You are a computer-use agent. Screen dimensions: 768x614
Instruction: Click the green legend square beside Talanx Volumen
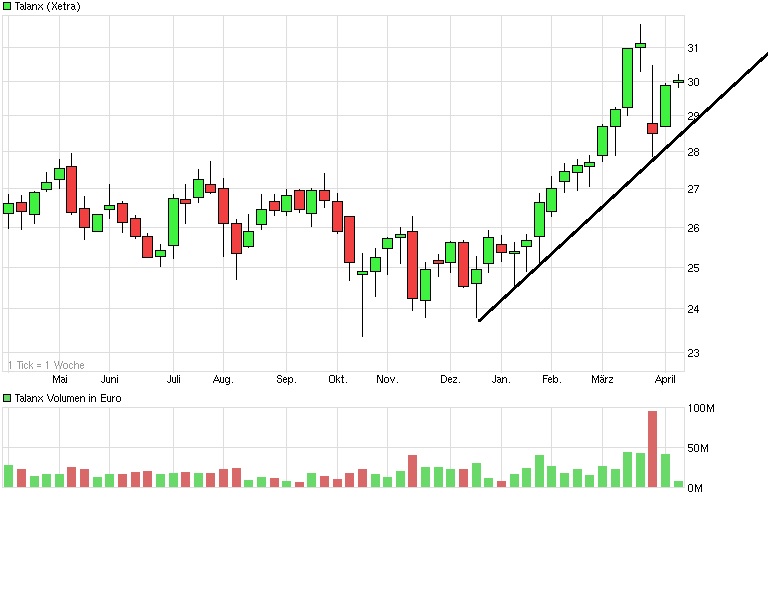click(8, 398)
